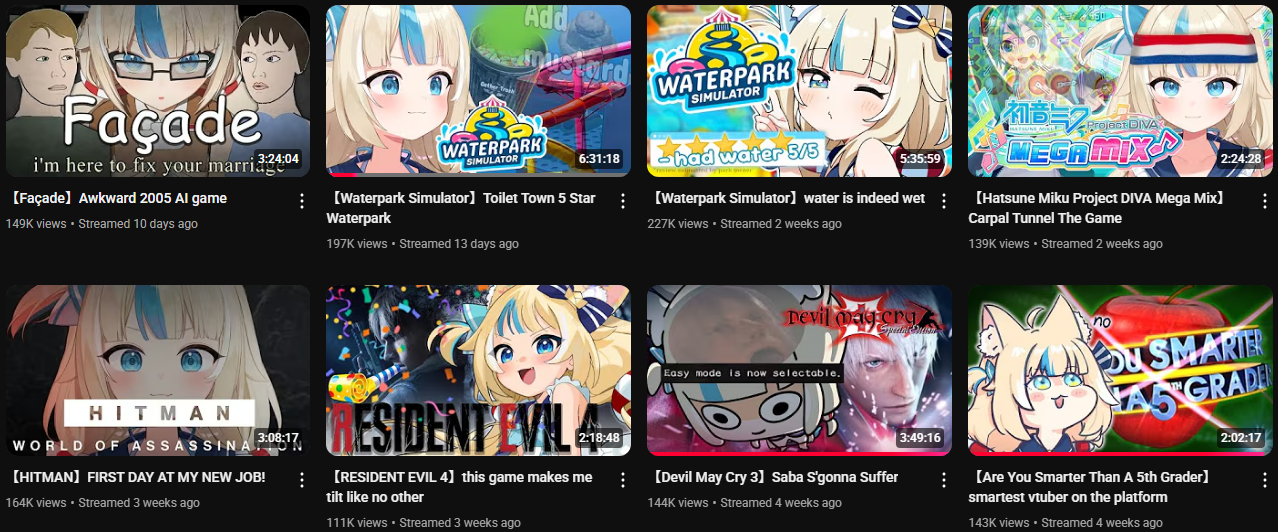Play the Façade Awkward 2005 AI game thumbnail
The image size is (1278, 532).
point(158,91)
